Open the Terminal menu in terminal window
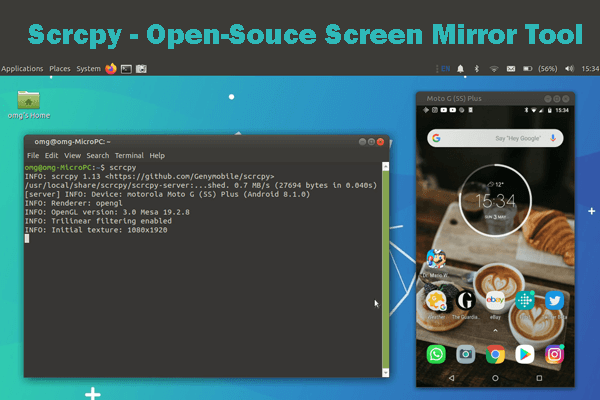Viewport: 600px width, 400px height. [x=129, y=156]
